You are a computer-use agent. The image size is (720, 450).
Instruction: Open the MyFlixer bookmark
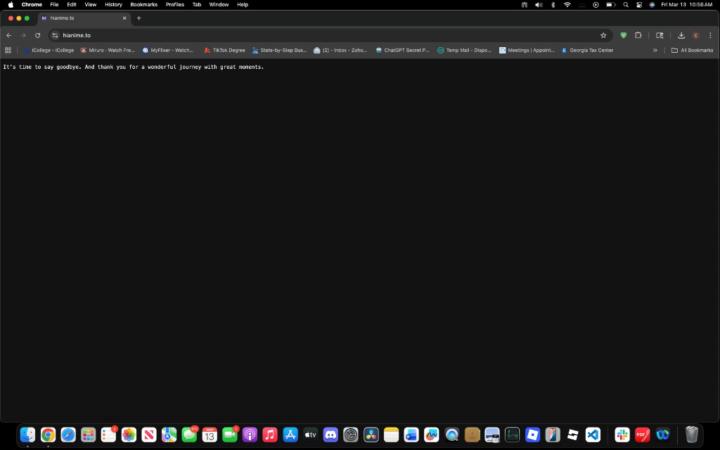pos(168,50)
